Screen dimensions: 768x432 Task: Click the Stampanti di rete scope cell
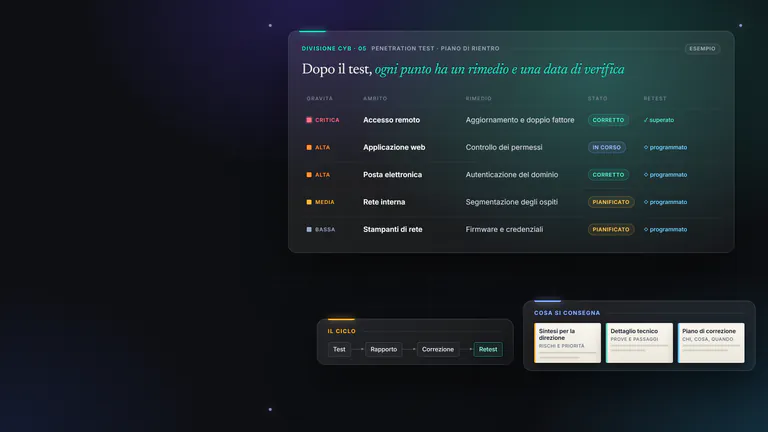(392, 229)
